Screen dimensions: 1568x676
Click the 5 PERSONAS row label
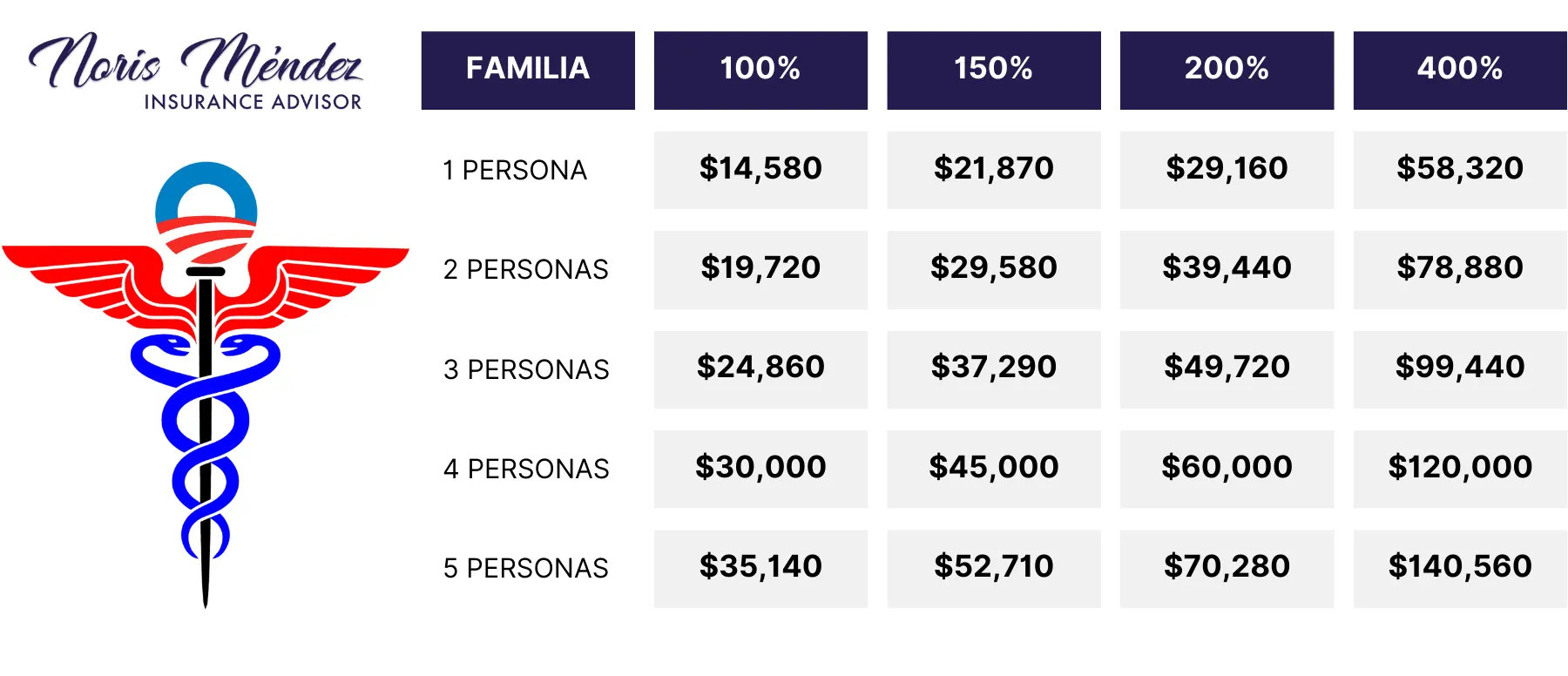tap(525, 568)
